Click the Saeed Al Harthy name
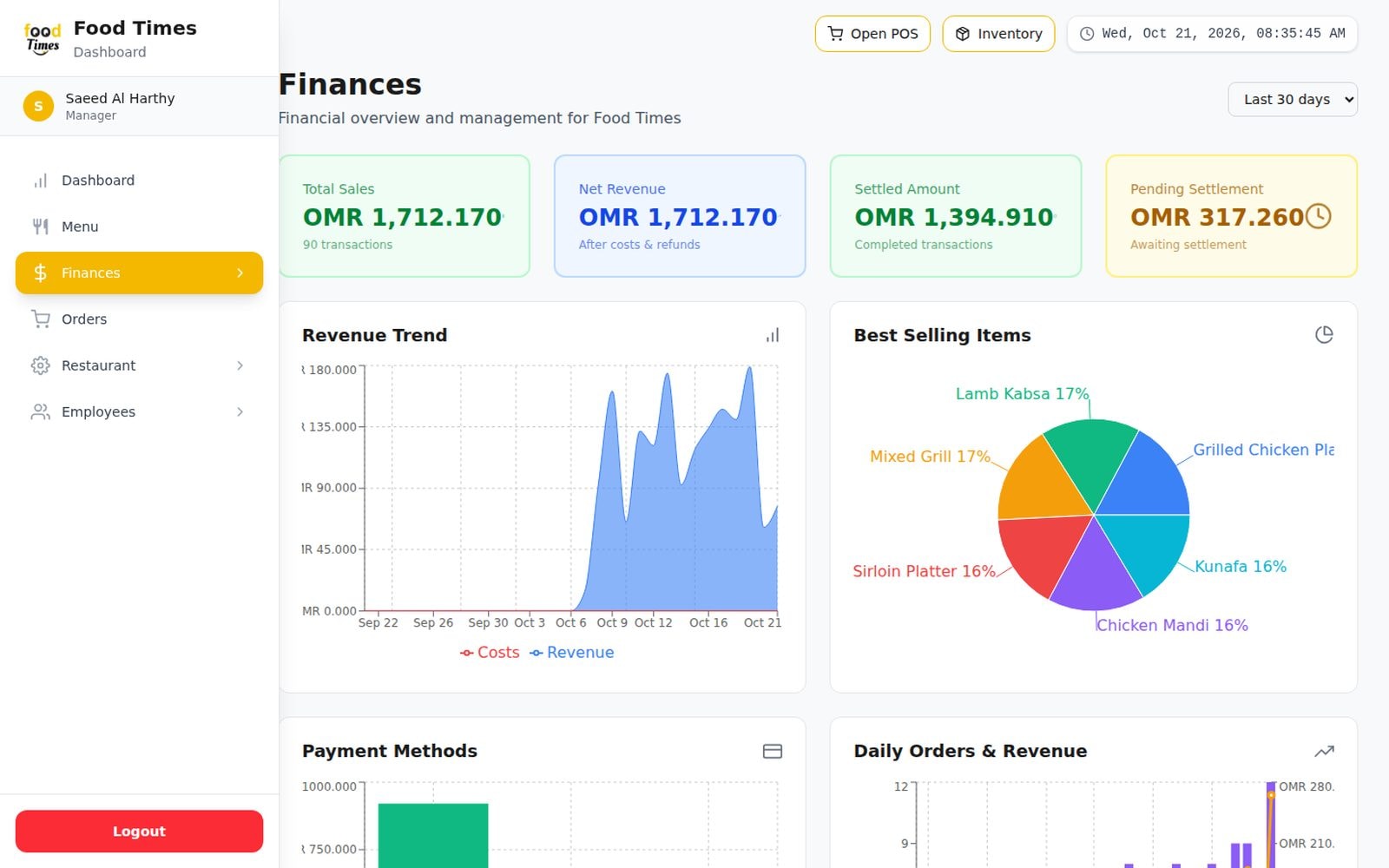The width and height of the screenshot is (1389, 868). pos(120,98)
